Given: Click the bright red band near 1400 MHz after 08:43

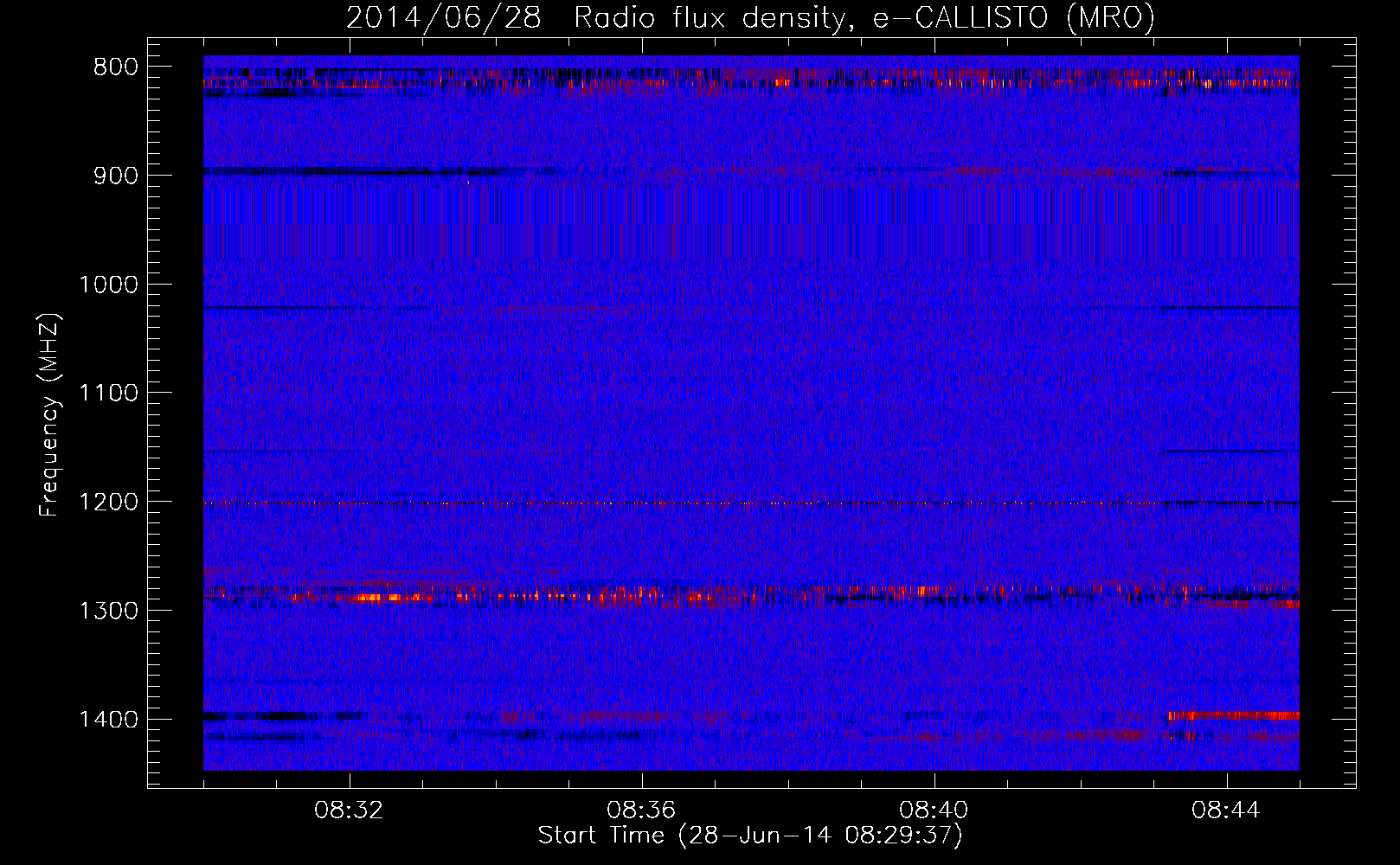Looking at the screenshot, I should click(1234, 715).
